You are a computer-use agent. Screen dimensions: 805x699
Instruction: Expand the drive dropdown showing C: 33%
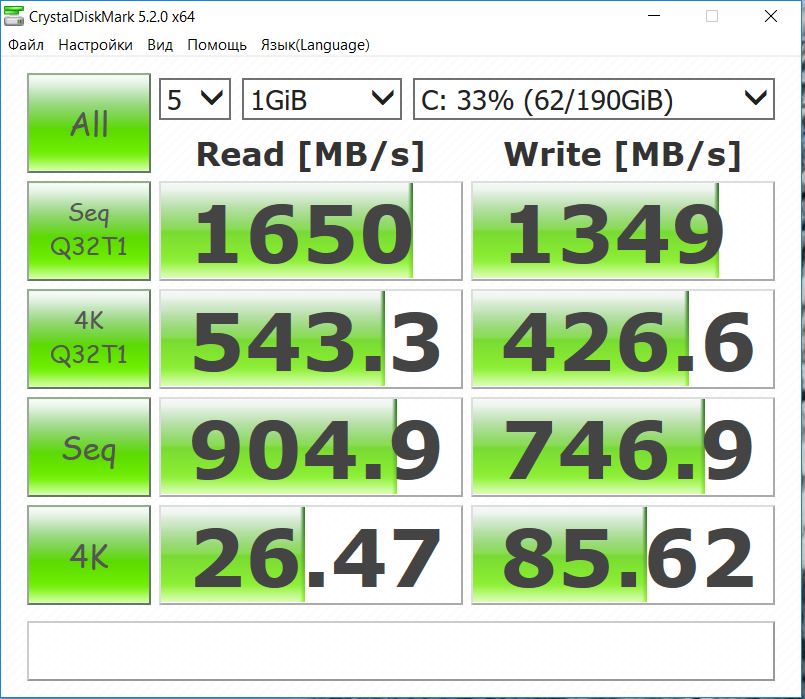[x=593, y=99]
